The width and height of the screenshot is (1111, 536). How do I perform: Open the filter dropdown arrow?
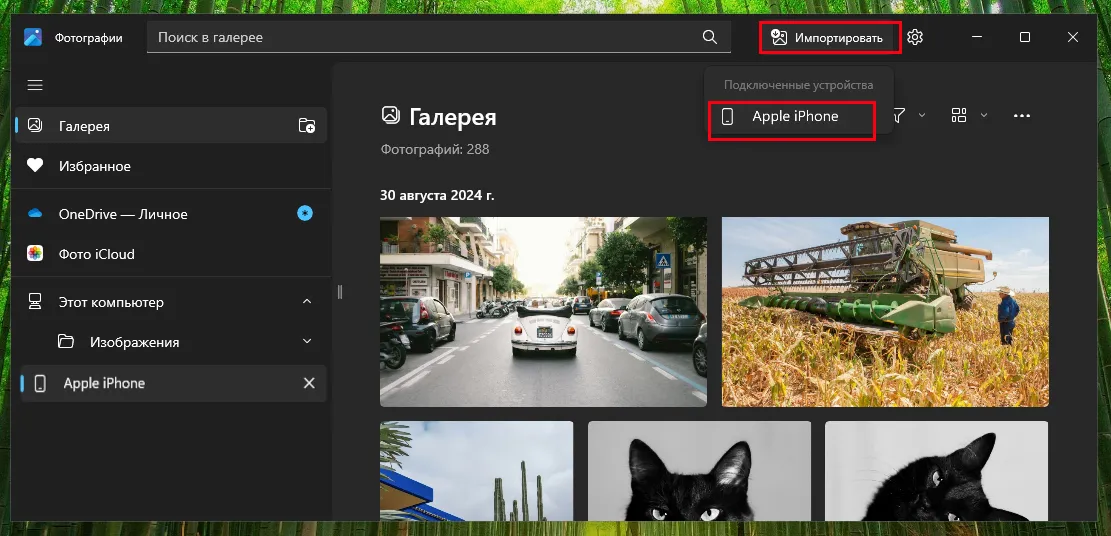pyautogui.click(x=921, y=116)
